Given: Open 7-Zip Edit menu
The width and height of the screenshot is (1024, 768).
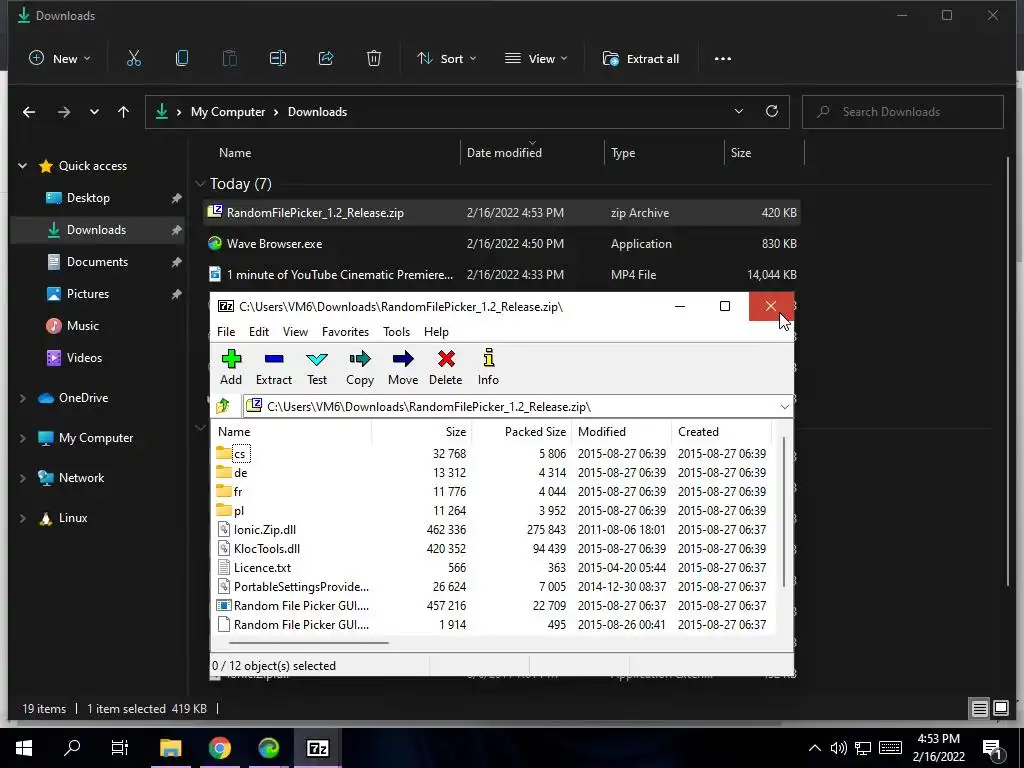Looking at the screenshot, I should tap(259, 332).
